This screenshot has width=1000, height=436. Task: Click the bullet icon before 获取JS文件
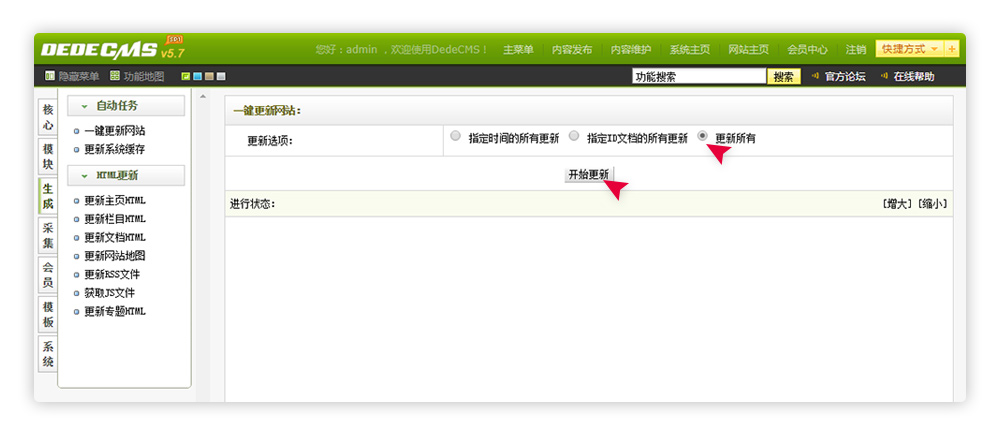[x=77, y=293]
